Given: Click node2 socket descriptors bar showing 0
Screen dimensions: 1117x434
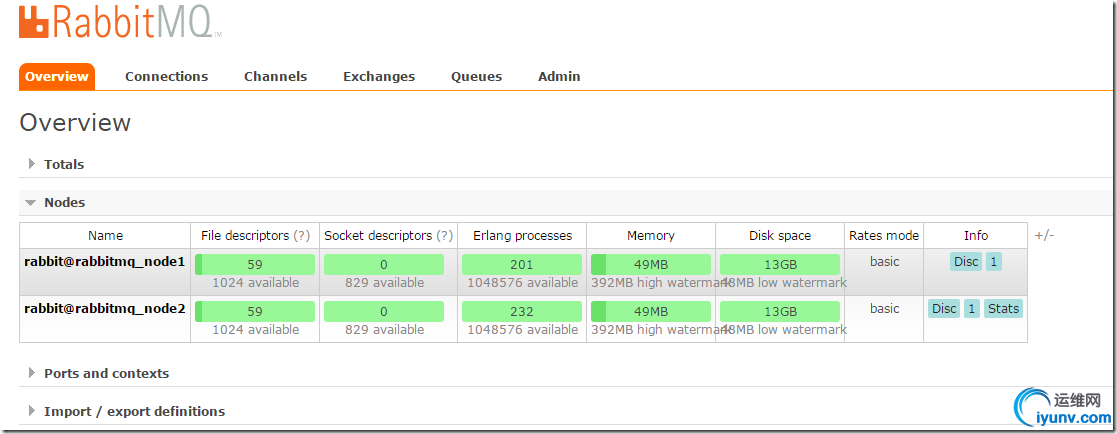Looking at the screenshot, I should pyautogui.click(x=384, y=311).
